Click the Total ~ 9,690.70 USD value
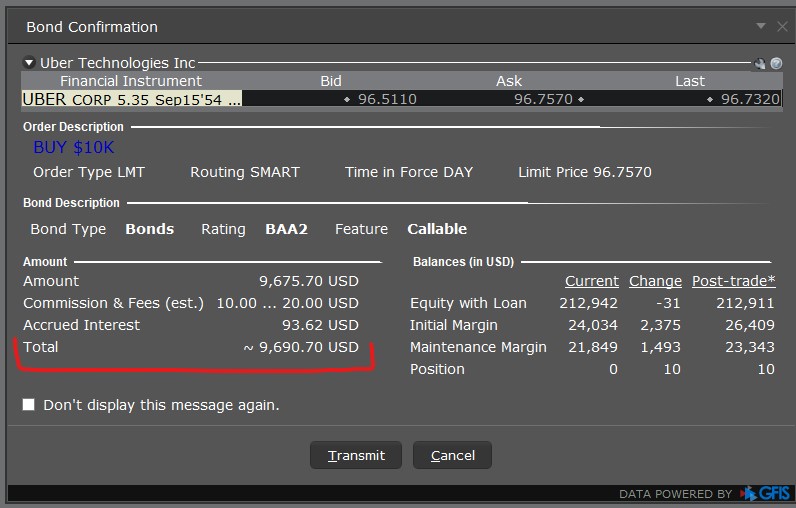The image size is (796, 508). point(301,347)
